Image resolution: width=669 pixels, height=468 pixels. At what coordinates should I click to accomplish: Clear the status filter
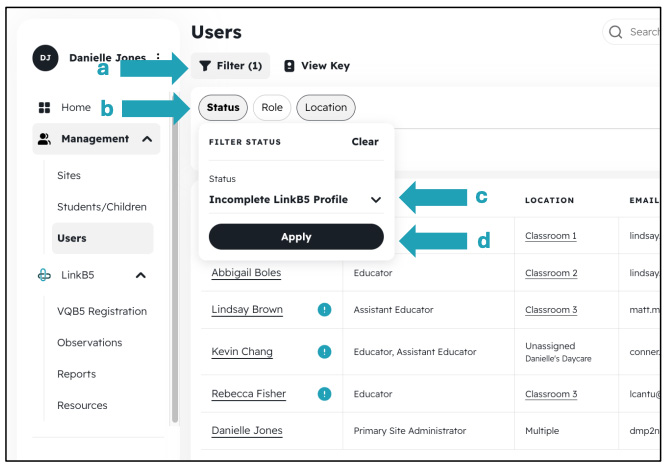365,142
